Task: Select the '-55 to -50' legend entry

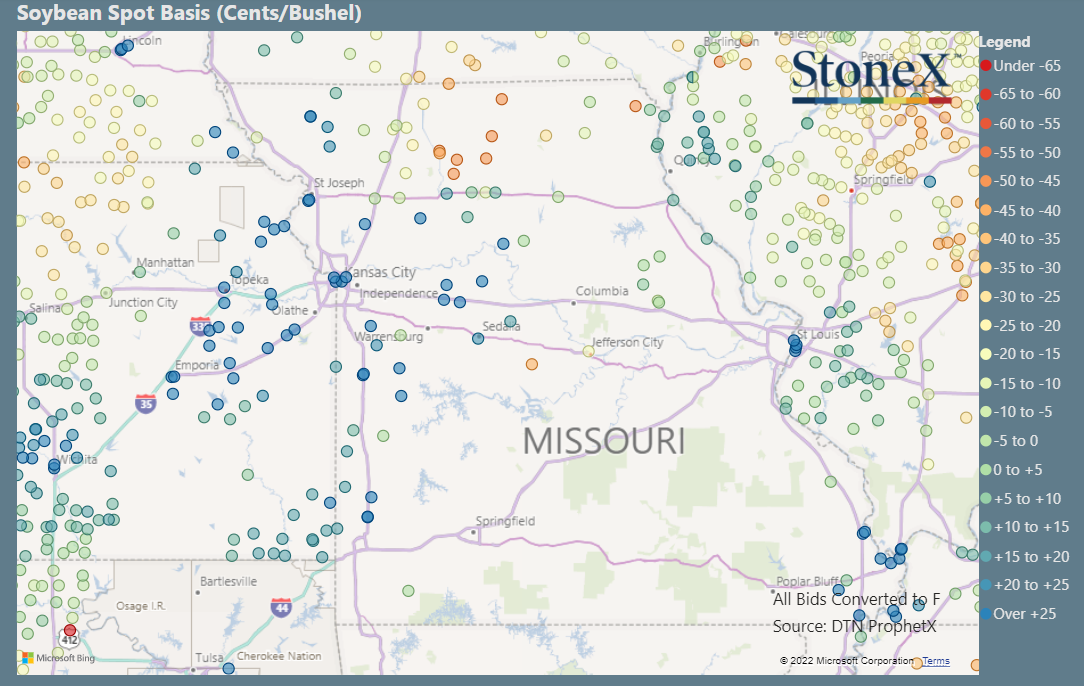Action: point(1020,152)
